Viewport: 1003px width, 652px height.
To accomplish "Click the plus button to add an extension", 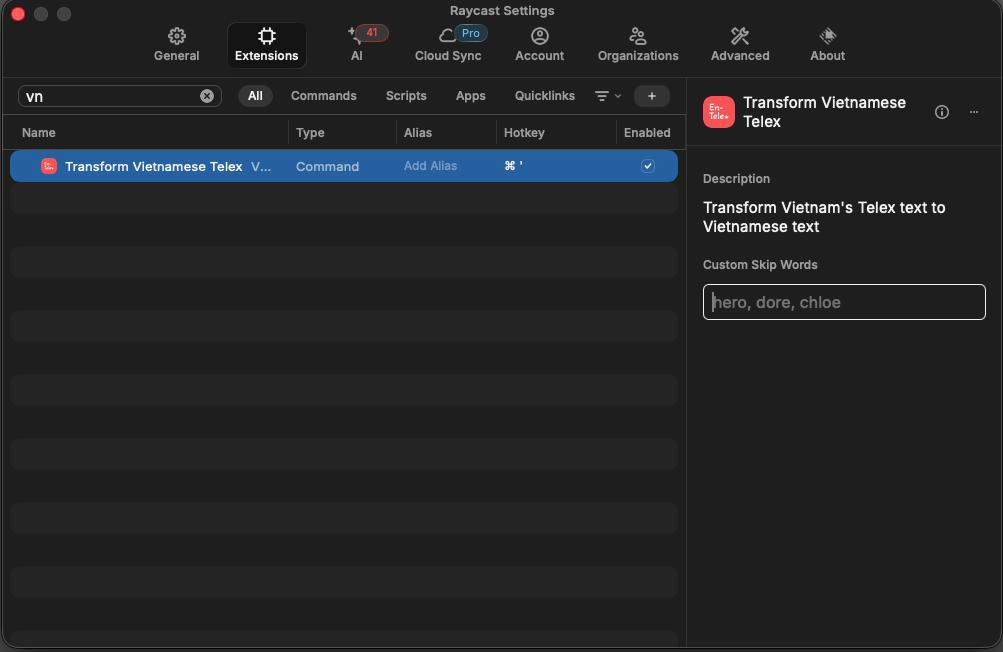I will [x=652, y=96].
